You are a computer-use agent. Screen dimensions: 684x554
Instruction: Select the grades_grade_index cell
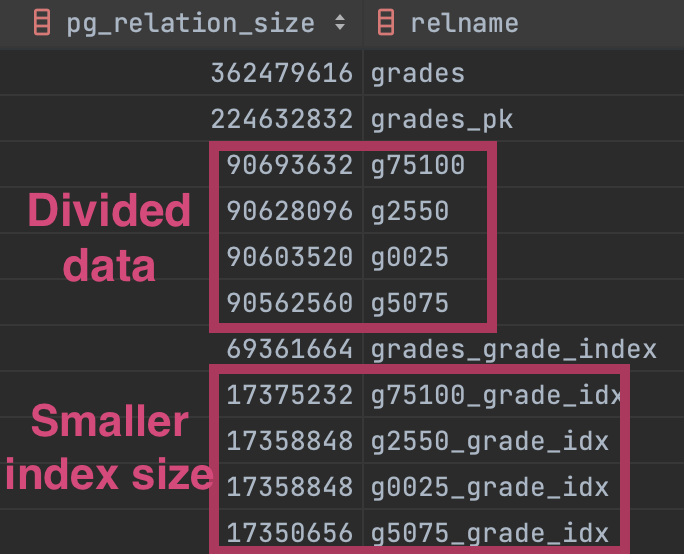pos(513,349)
